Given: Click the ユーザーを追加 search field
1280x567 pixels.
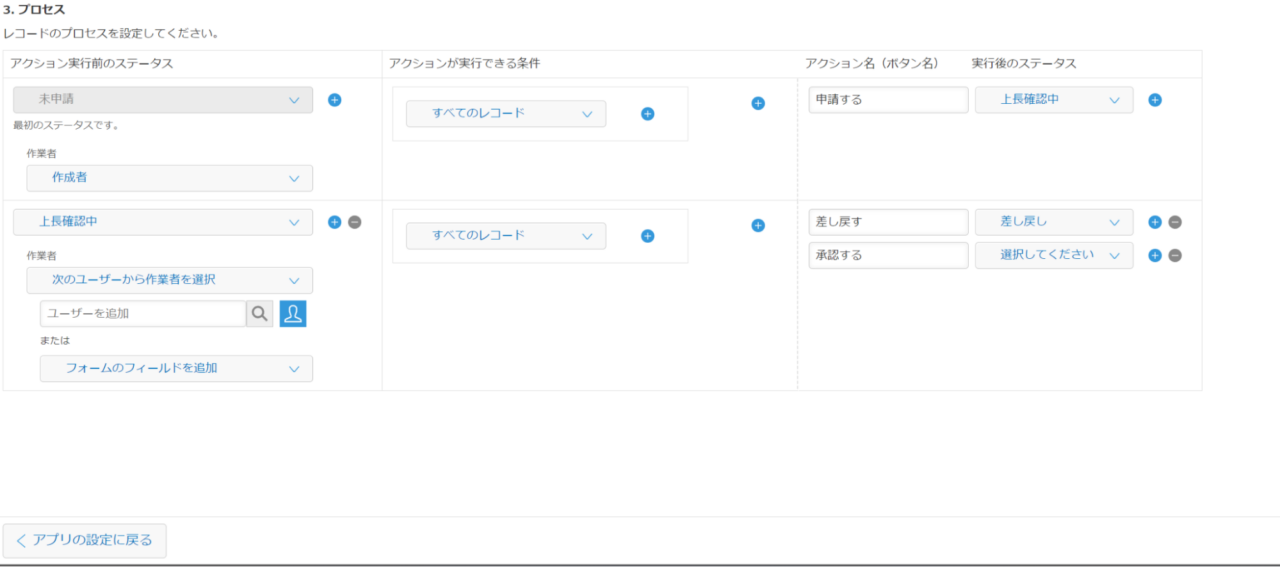Looking at the screenshot, I should [x=143, y=314].
